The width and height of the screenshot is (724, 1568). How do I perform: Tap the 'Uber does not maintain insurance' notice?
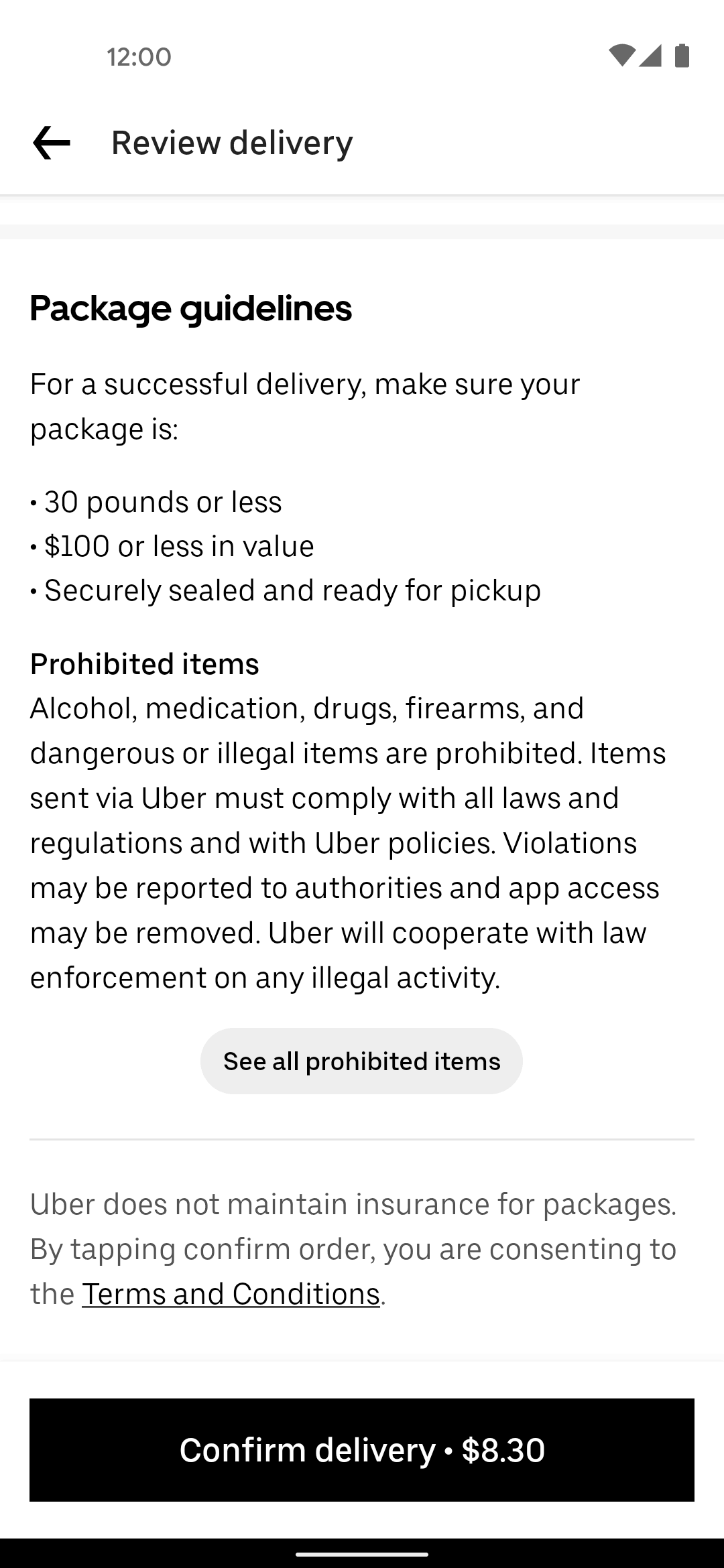tap(353, 1204)
